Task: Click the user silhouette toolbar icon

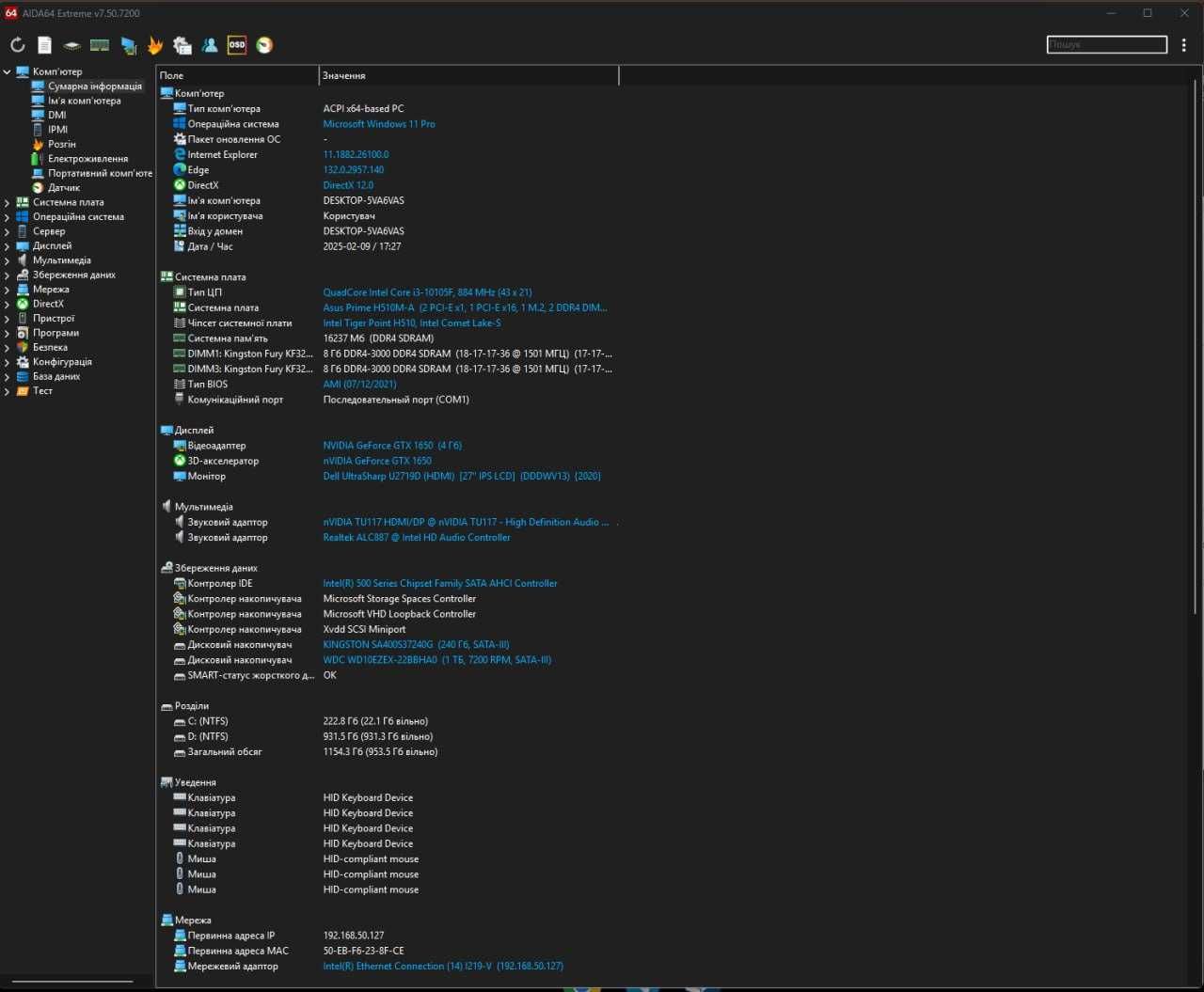Action: (x=210, y=45)
